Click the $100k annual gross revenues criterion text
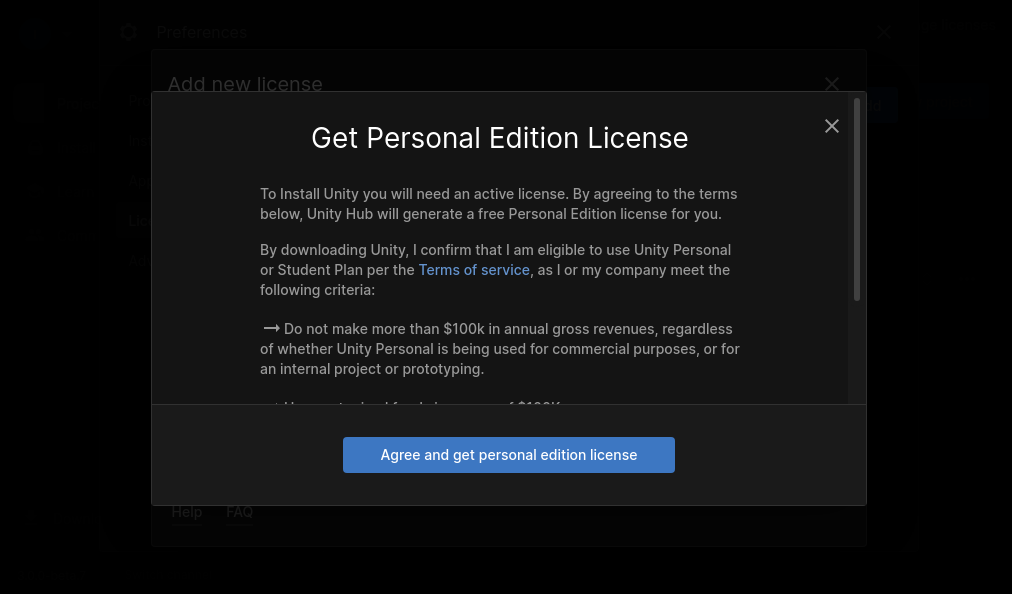Viewport: 1012px width, 594px height. point(500,349)
